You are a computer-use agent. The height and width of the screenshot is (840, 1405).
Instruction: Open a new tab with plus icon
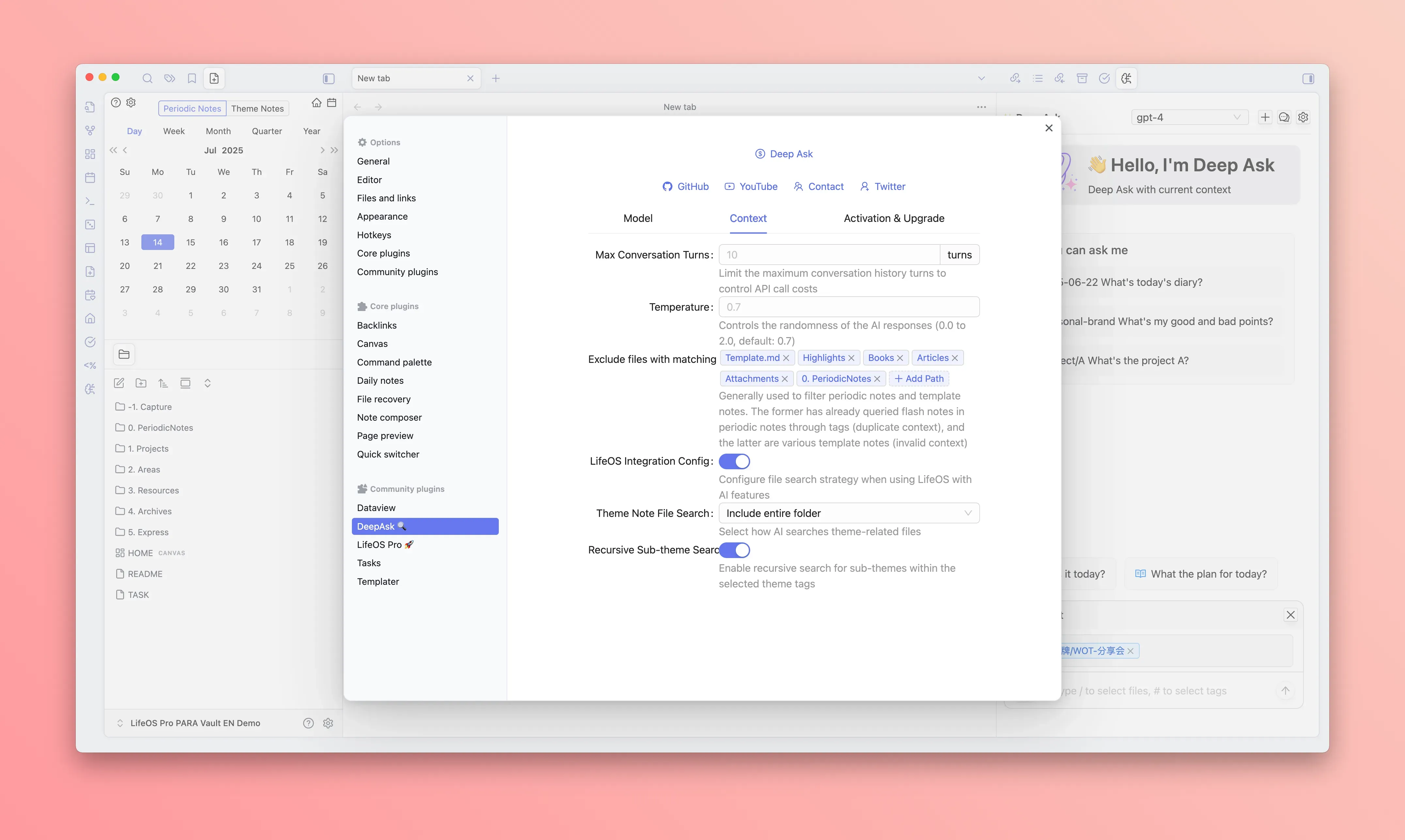coord(496,78)
